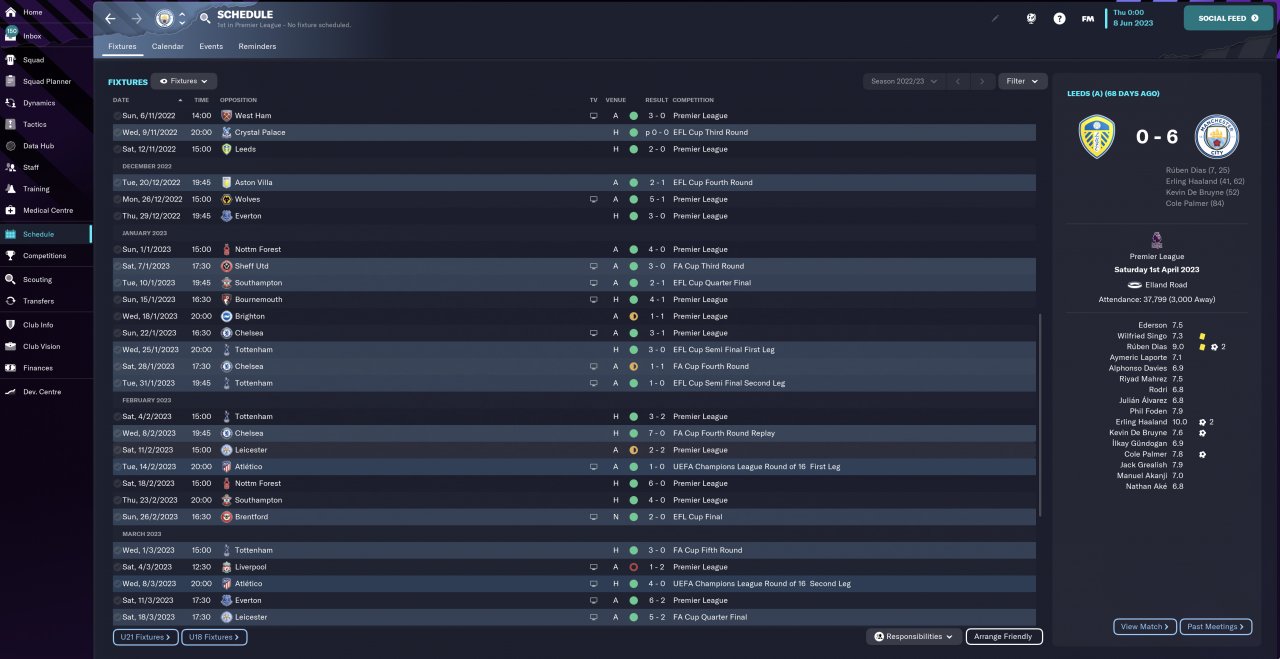The width and height of the screenshot is (1280, 659).
Task: Click the search magnifier icon
Action: [205, 19]
